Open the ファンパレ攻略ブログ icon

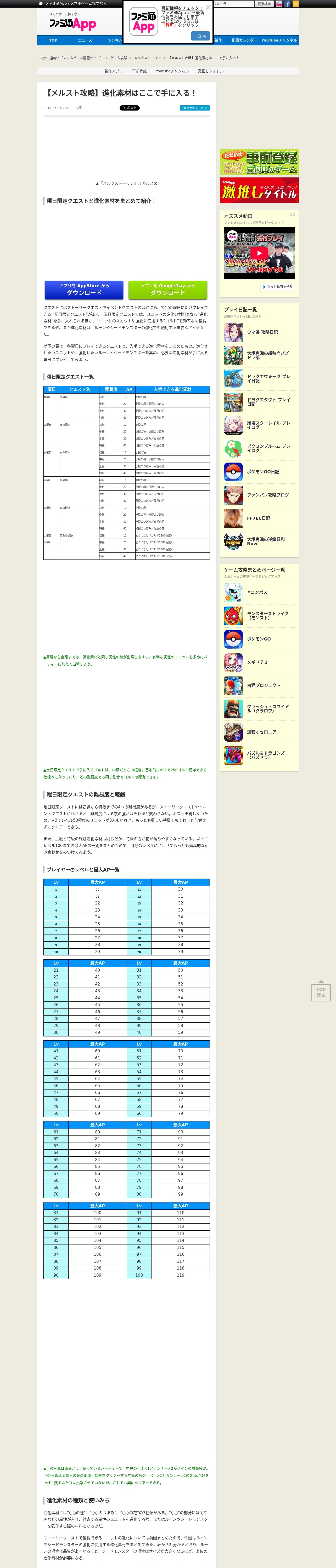pyautogui.click(x=233, y=495)
